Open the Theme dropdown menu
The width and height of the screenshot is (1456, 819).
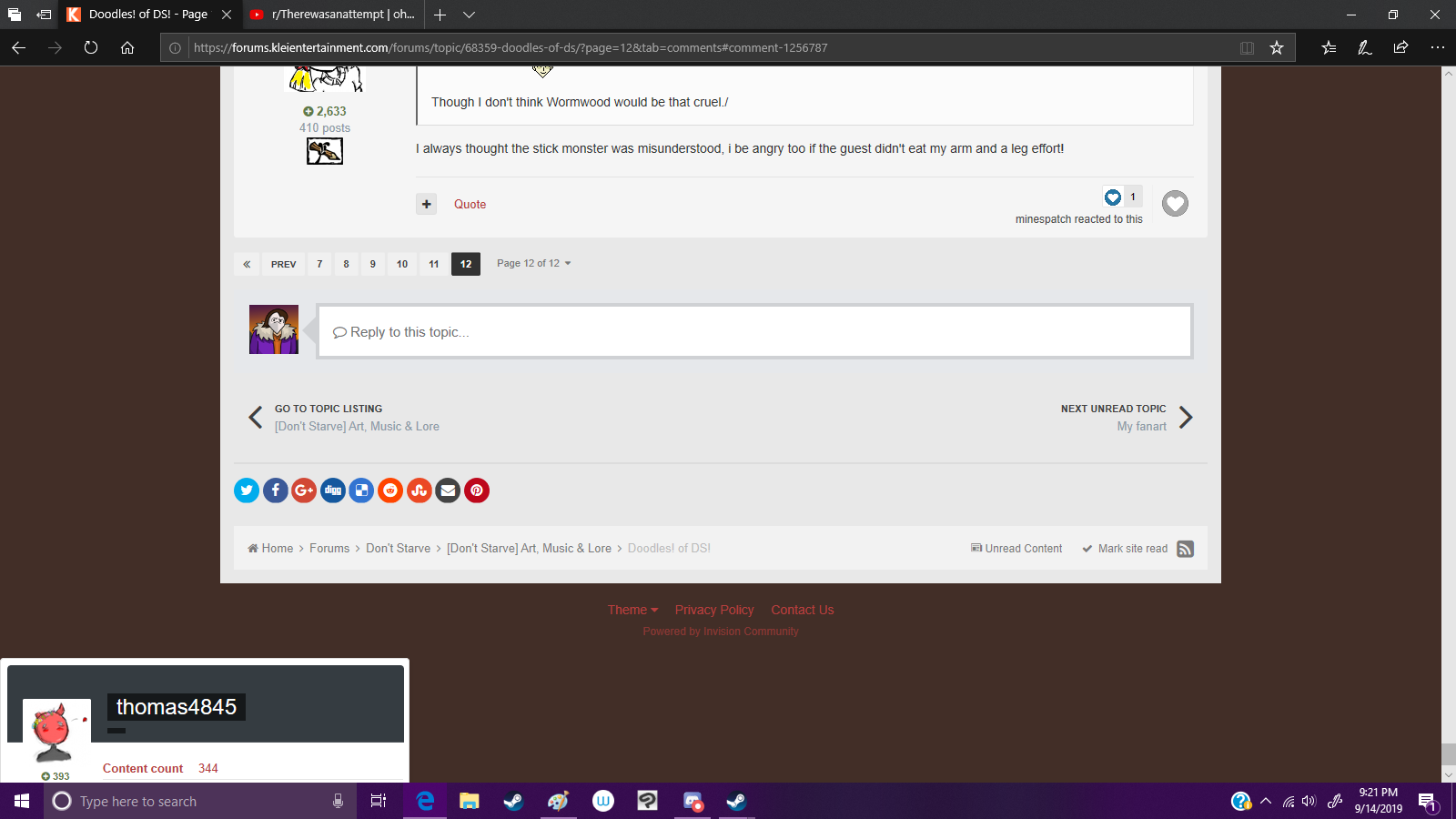click(x=632, y=610)
